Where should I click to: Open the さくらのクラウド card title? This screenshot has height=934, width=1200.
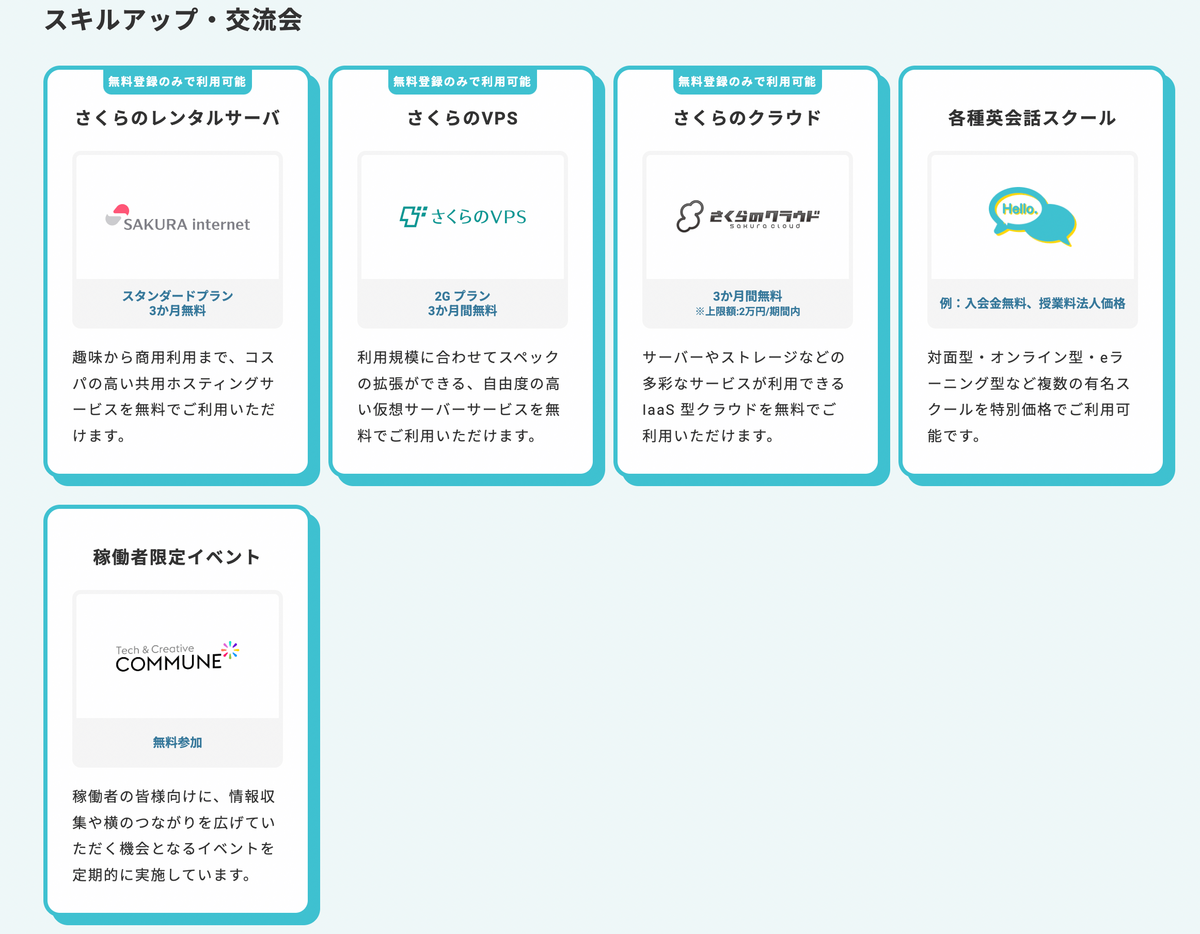tap(747, 118)
